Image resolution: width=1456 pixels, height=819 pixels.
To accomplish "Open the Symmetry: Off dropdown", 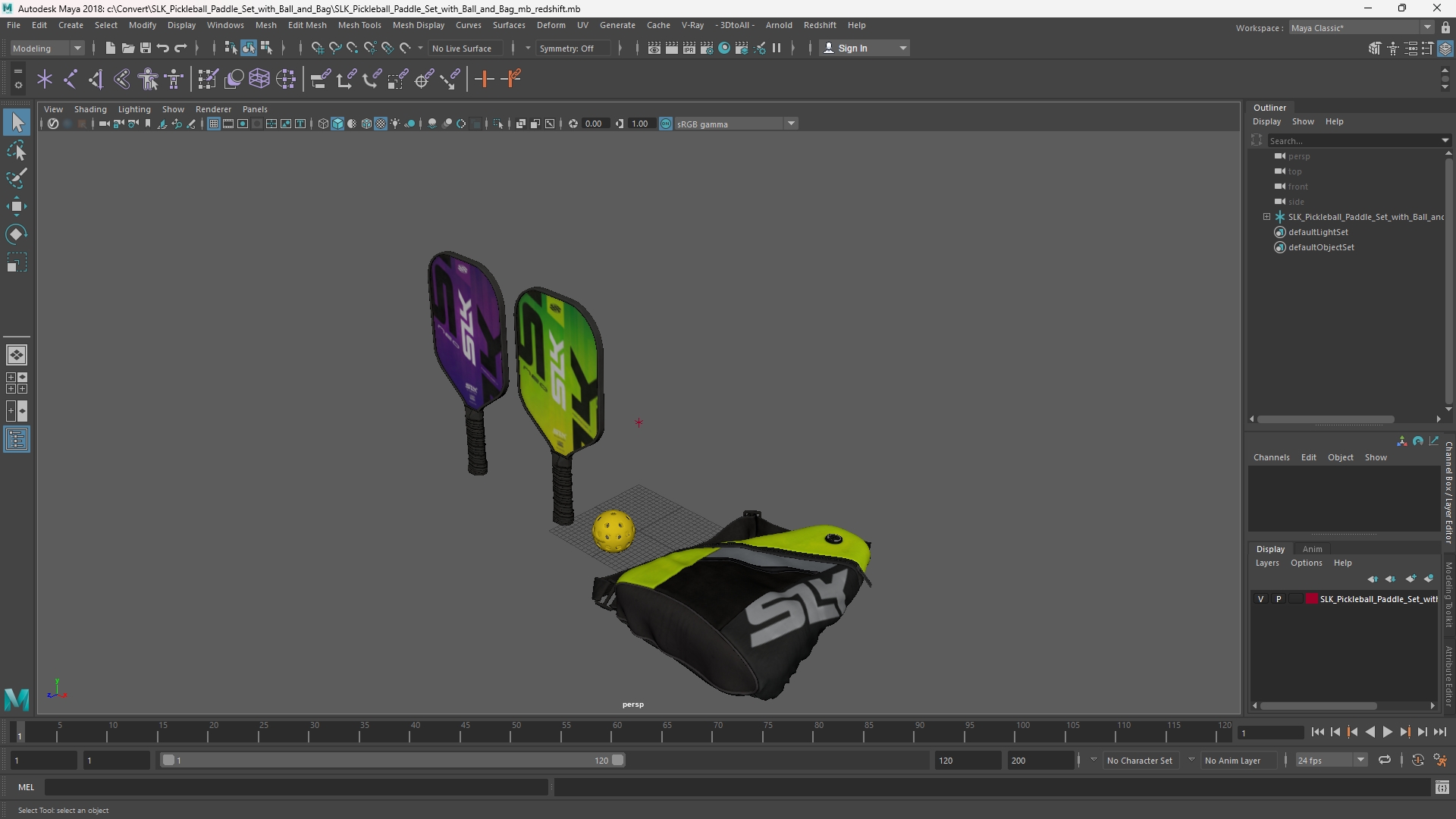I will (572, 48).
